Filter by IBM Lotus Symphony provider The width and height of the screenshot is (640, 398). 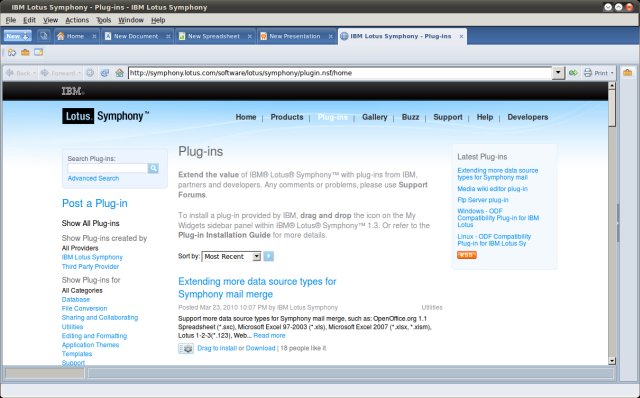tap(92, 257)
